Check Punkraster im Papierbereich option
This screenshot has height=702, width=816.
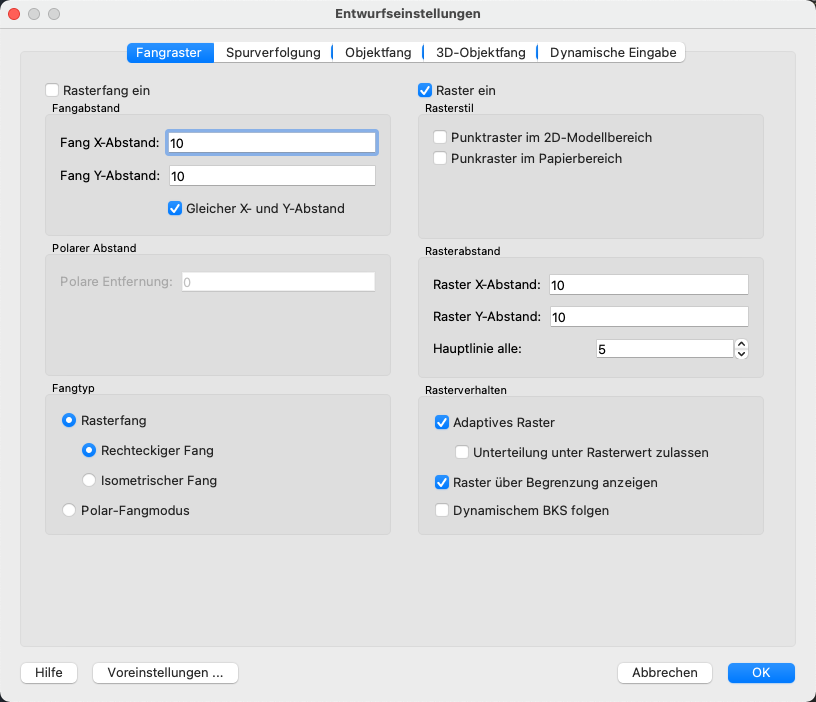pyautogui.click(x=440, y=158)
